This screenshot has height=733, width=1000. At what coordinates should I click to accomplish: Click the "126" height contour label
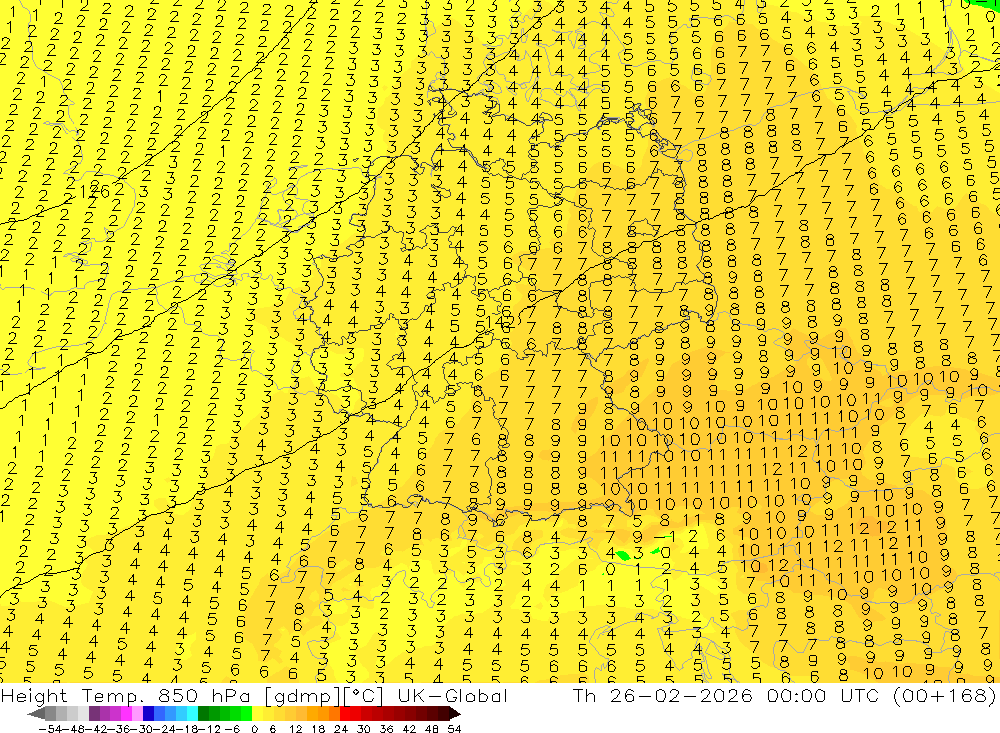tap(94, 190)
